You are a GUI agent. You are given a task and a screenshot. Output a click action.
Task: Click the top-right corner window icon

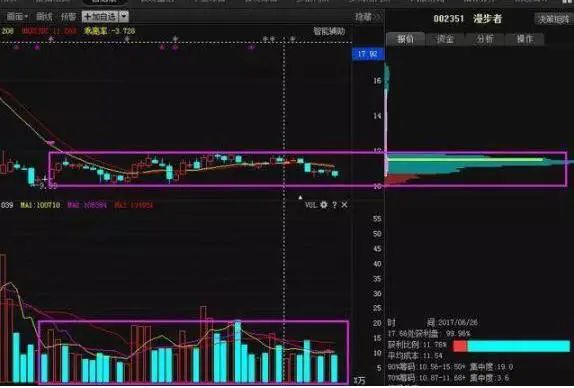pyautogui.click(x=567, y=1)
